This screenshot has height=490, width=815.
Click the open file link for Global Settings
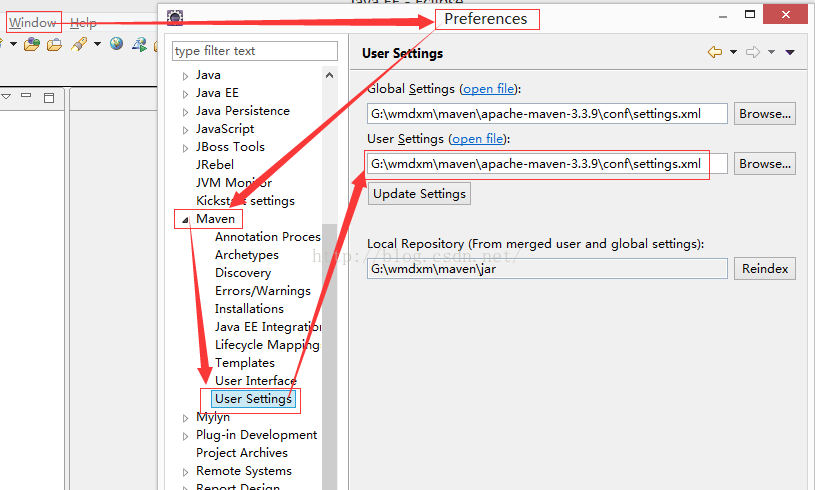click(x=489, y=89)
